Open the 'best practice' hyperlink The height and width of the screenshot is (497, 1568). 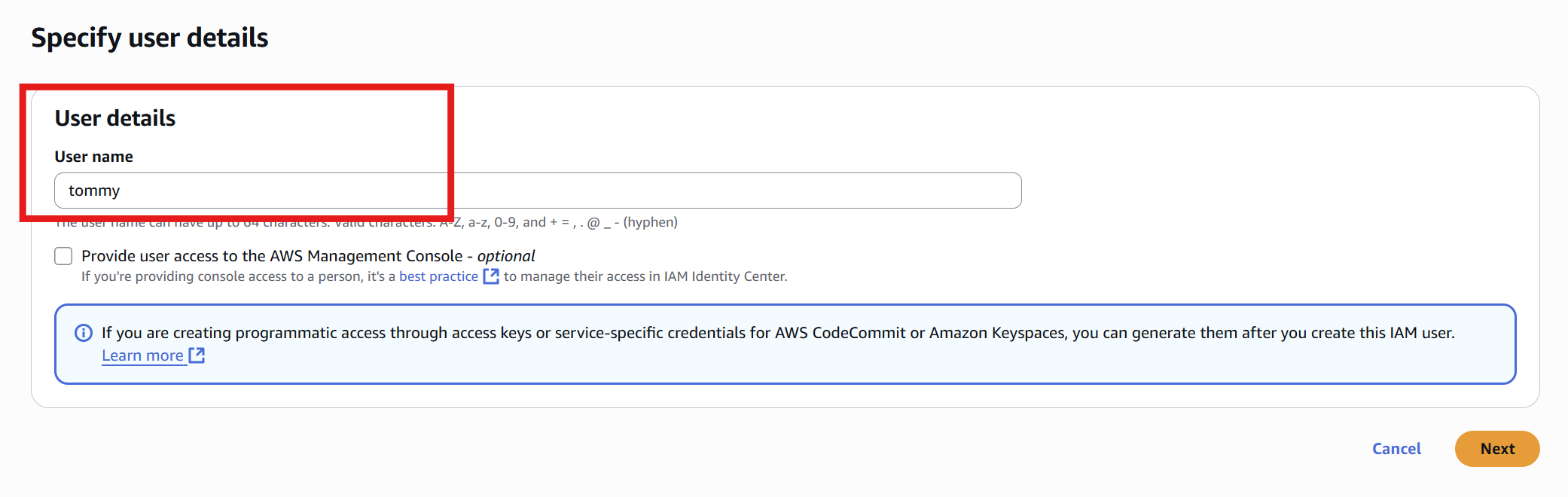(x=438, y=276)
